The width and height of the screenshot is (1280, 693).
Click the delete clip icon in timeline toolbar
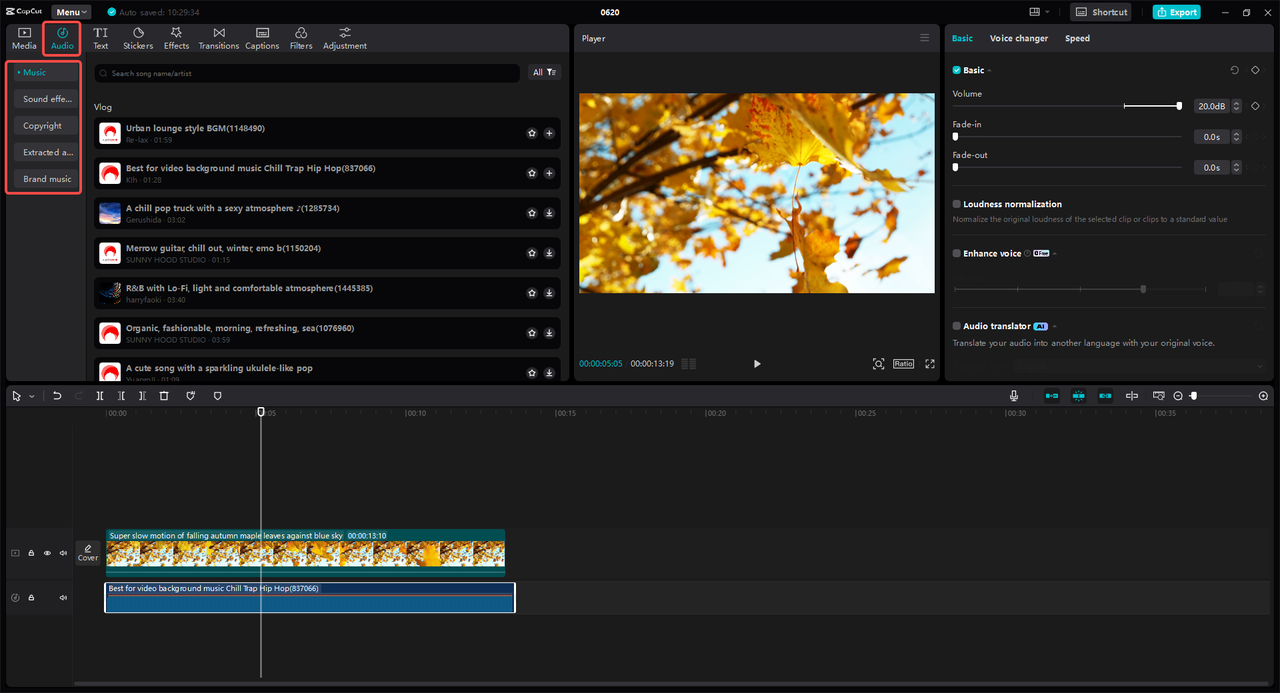click(164, 396)
